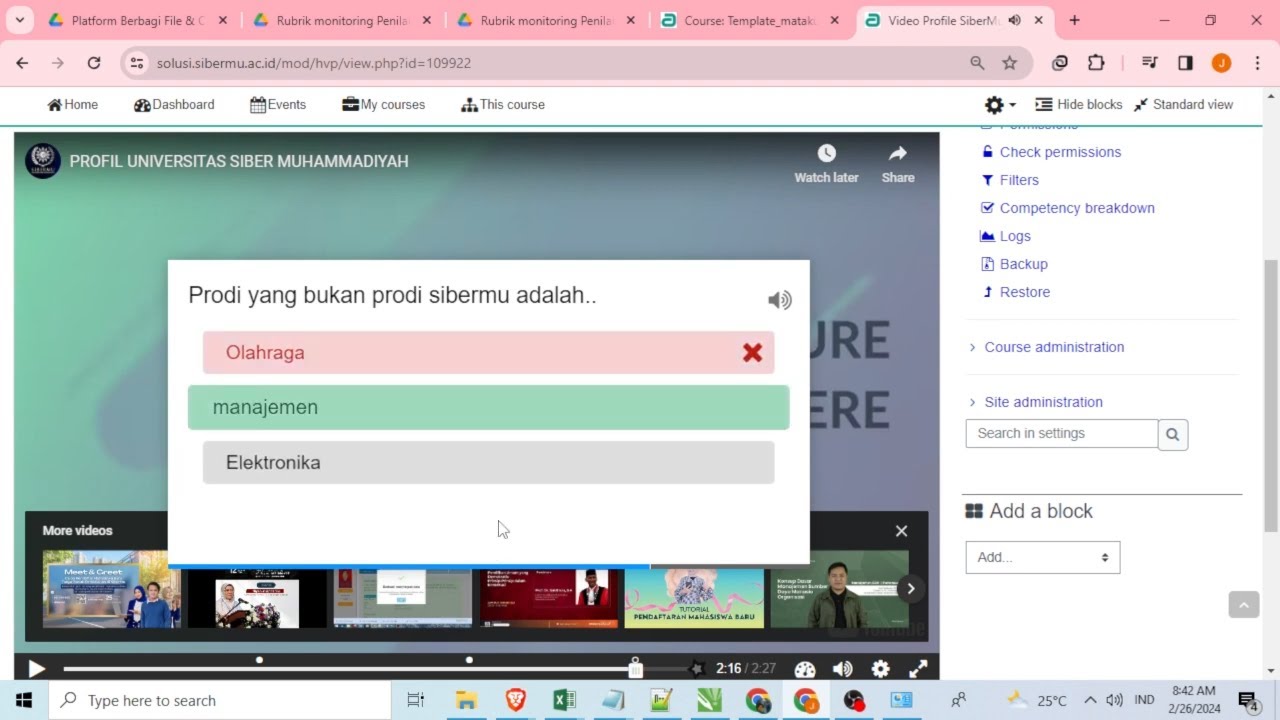This screenshot has height=720, width=1280.
Task: Click the Search in settings field
Action: click(x=1061, y=433)
